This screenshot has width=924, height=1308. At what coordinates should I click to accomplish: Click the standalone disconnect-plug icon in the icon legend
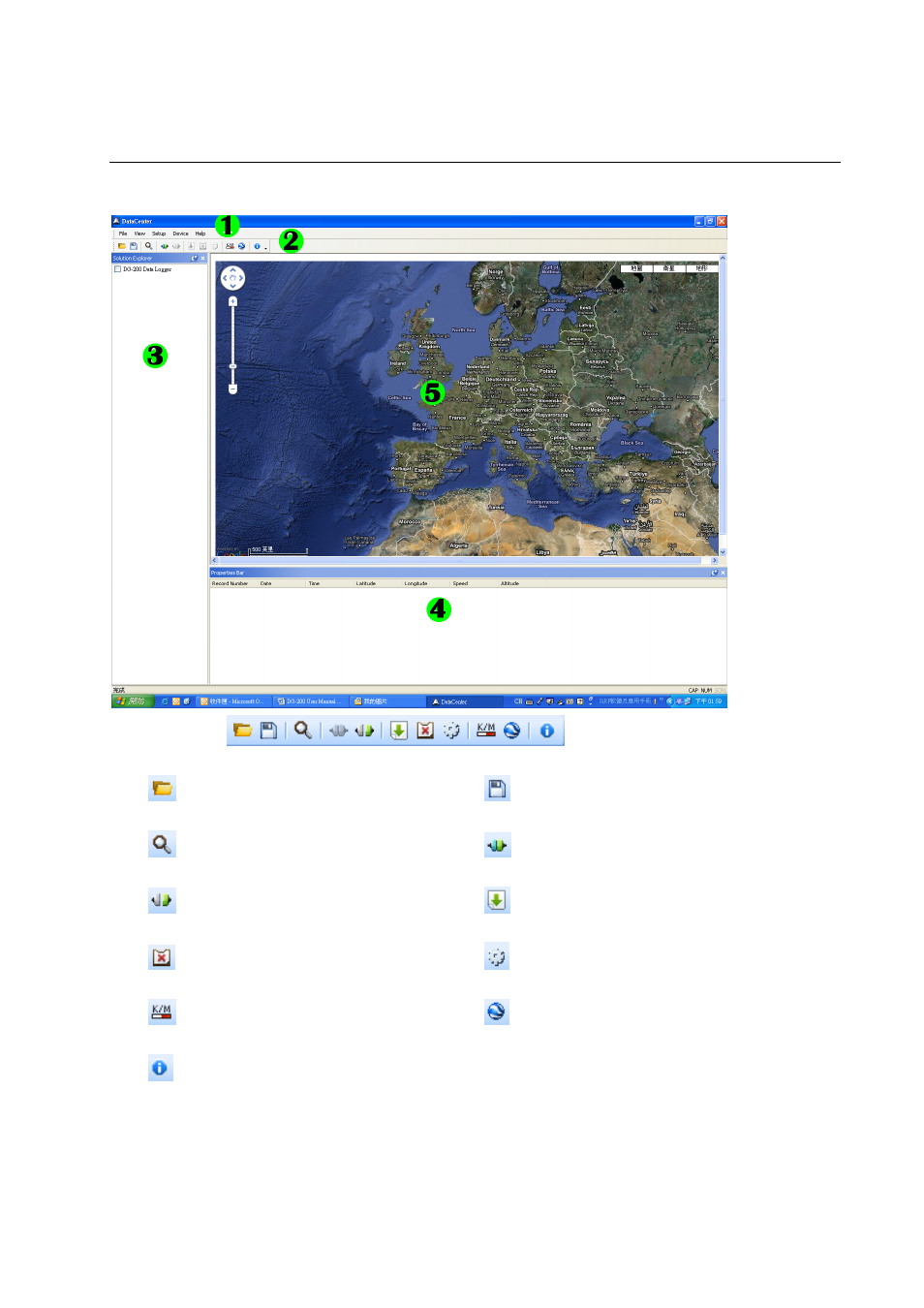pyautogui.click(x=161, y=900)
